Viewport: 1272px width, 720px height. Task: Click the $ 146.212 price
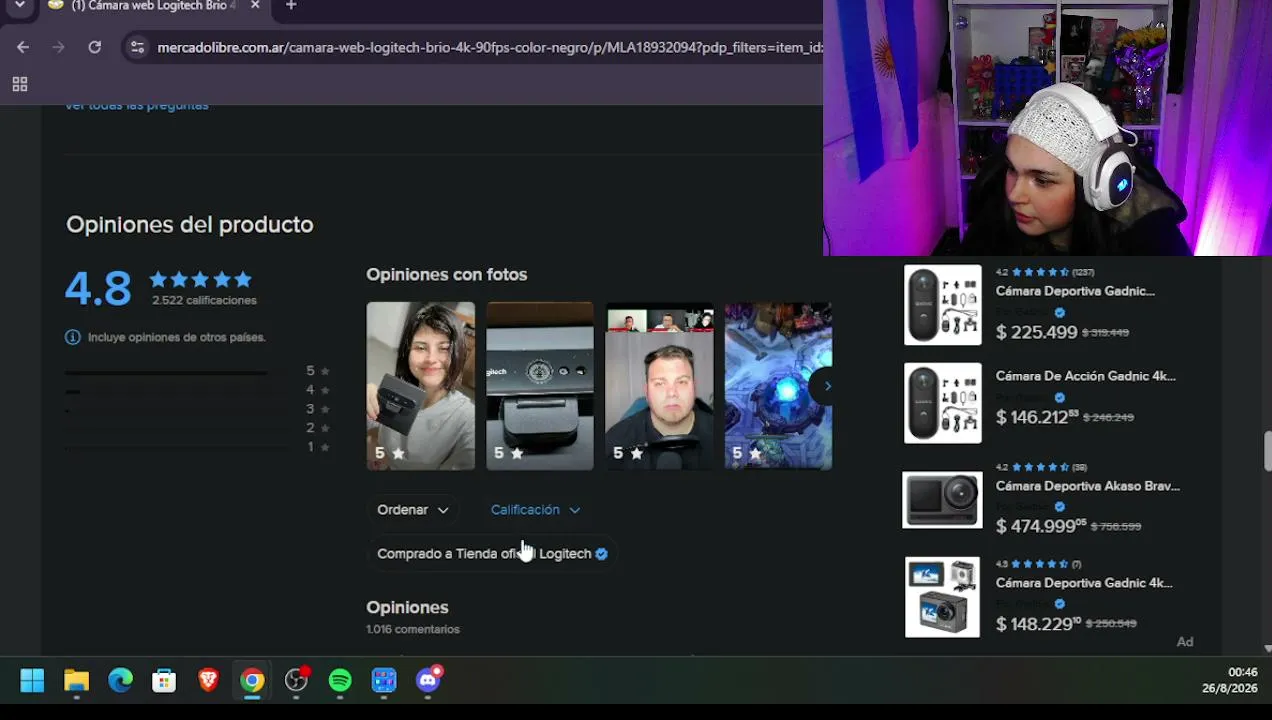[x=1036, y=417]
